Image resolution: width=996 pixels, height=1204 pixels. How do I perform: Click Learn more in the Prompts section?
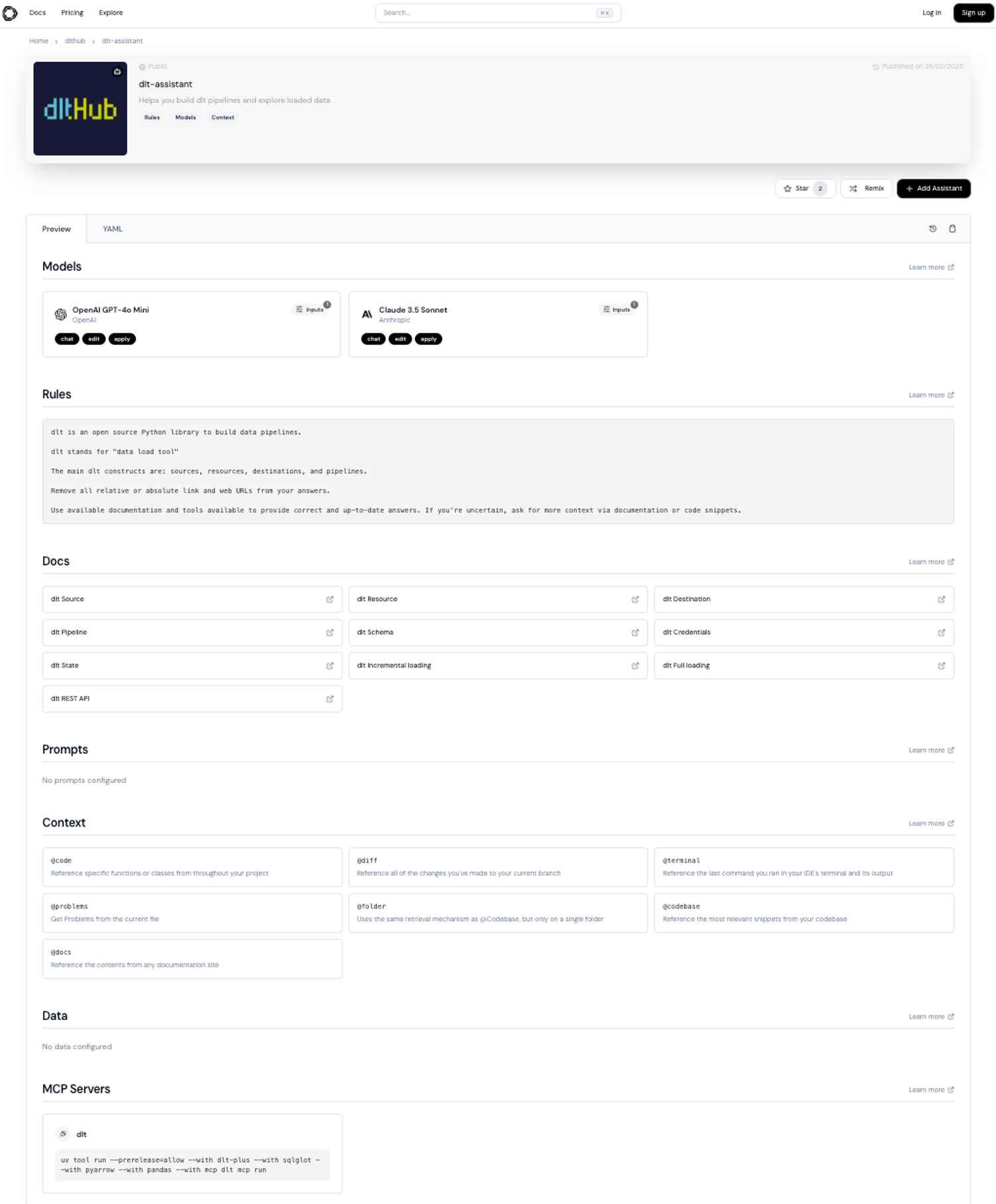(931, 750)
